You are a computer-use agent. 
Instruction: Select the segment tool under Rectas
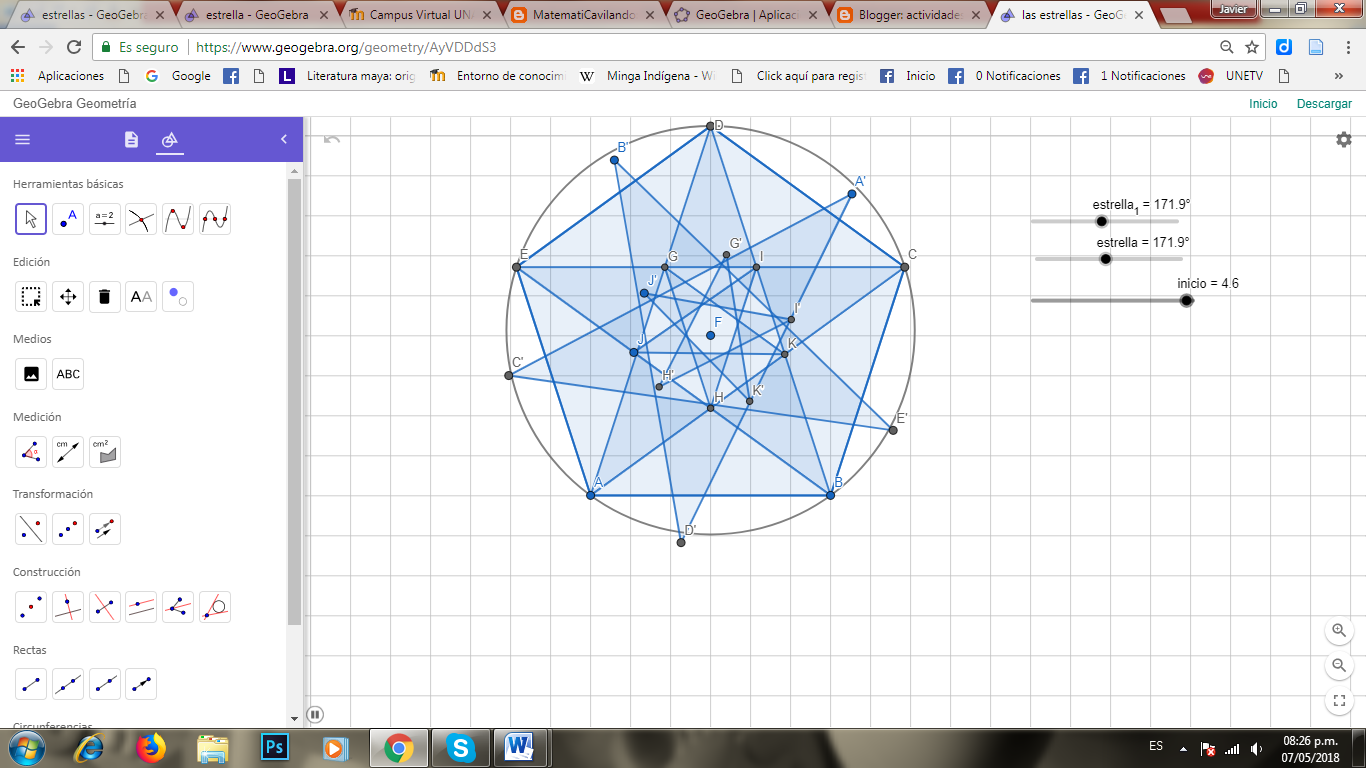click(30, 684)
